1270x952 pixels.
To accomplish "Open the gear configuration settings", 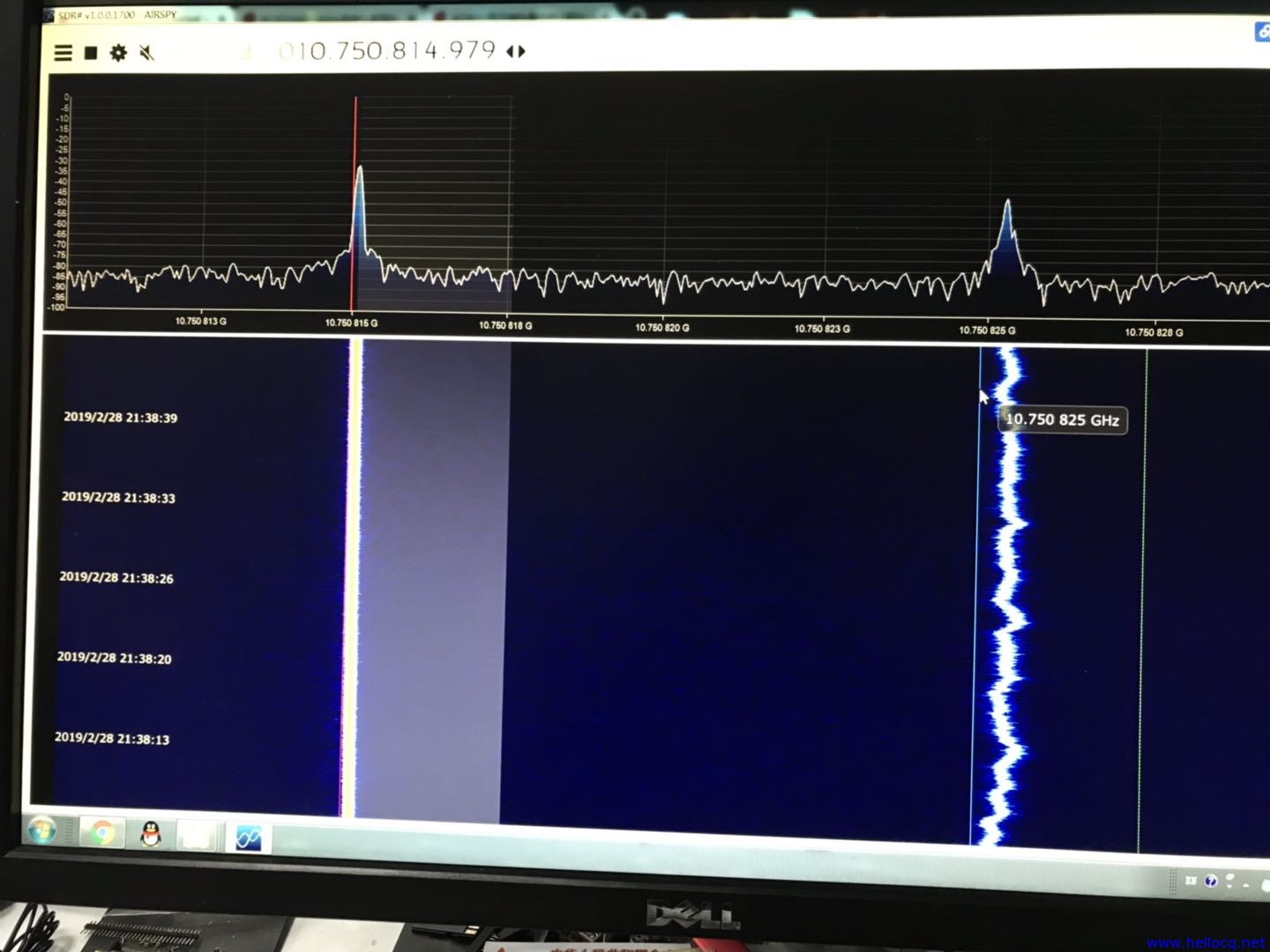I will (x=118, y=53).
